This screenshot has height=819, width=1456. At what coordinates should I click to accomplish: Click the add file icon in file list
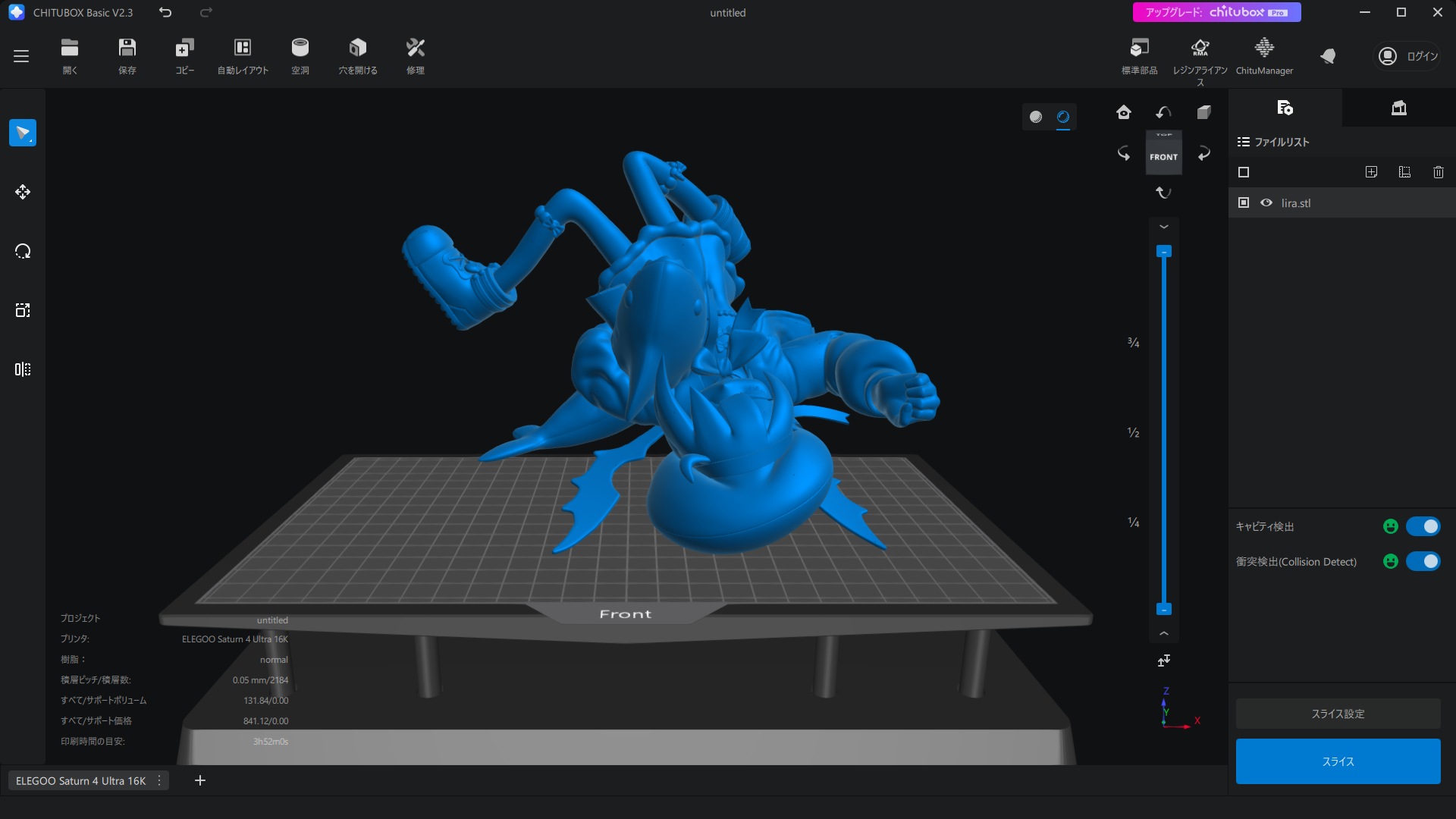pyautogui.click(x=1371, y=172)
